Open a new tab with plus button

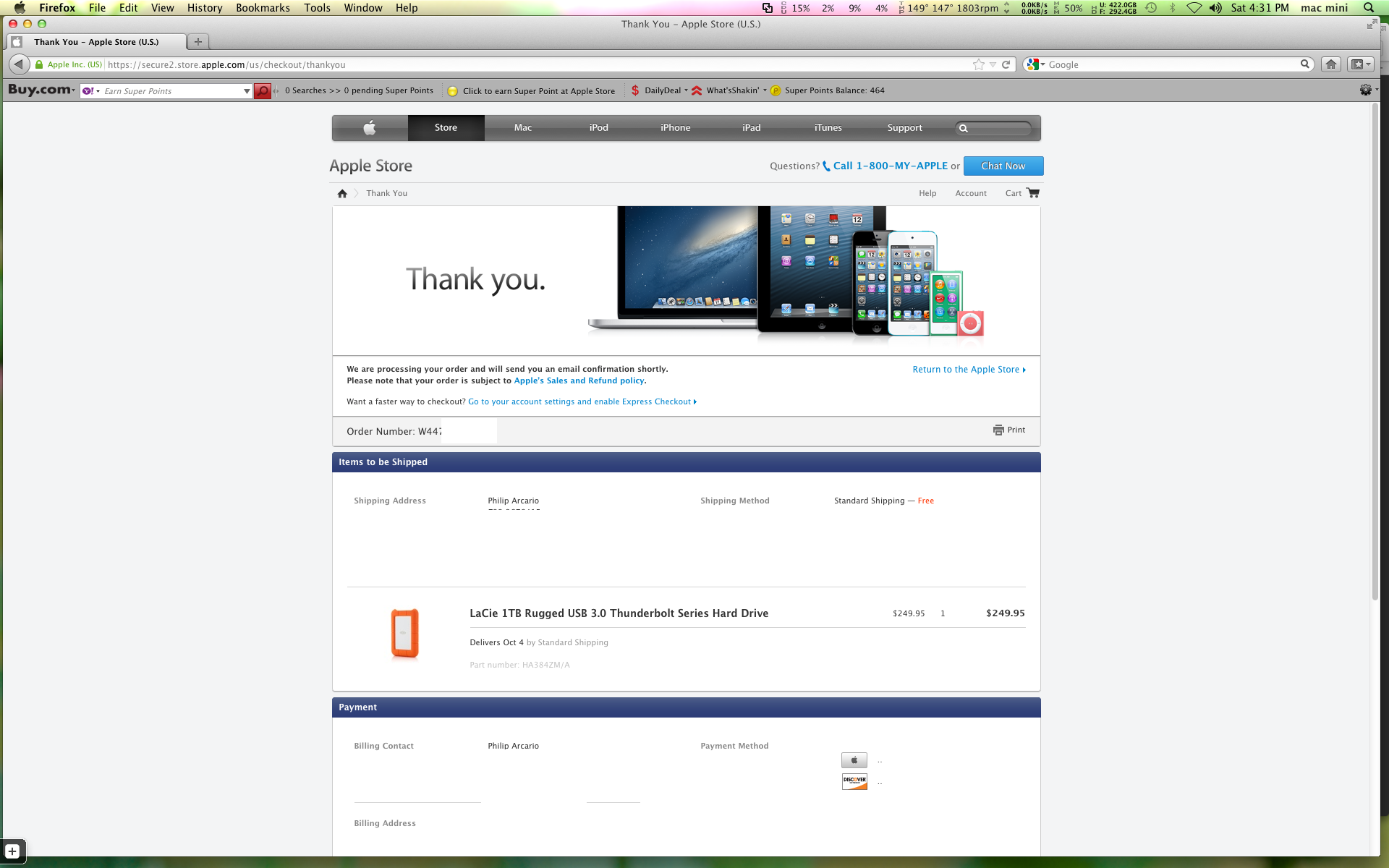(x=197, y=42)
